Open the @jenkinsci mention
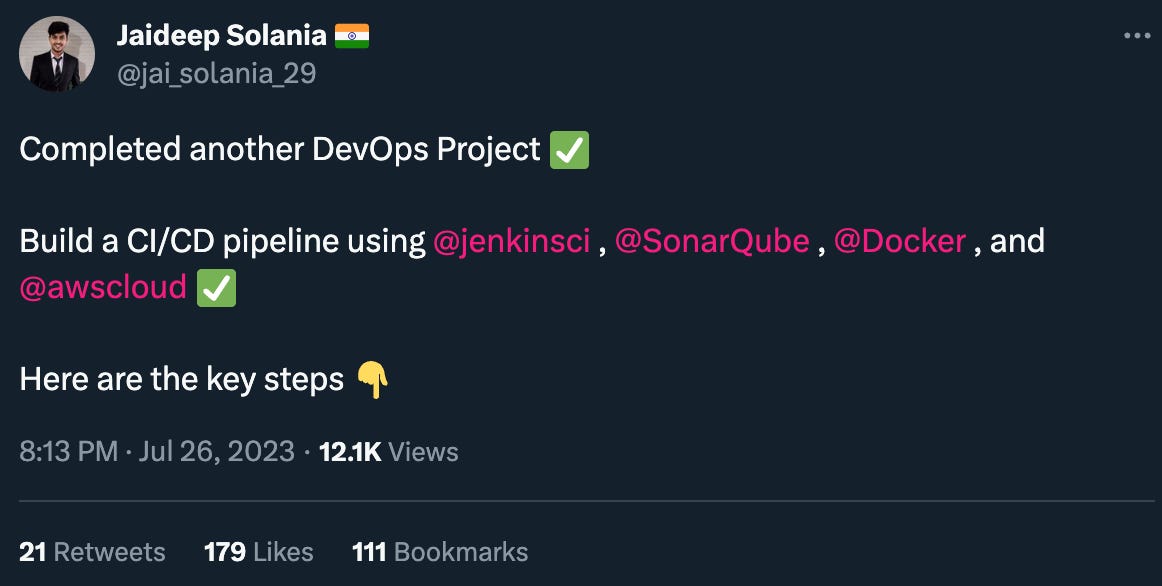Viewport: 1162px width, 586px height. tap(511, 241)
